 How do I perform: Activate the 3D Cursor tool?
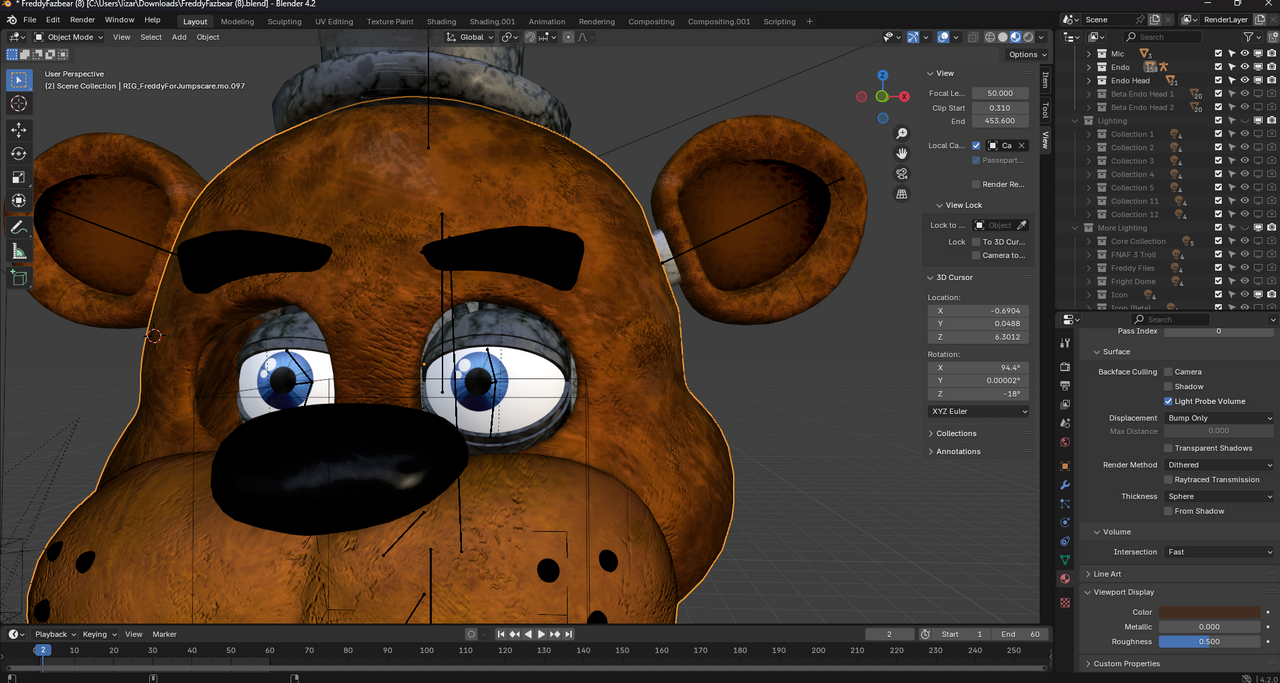19,104
